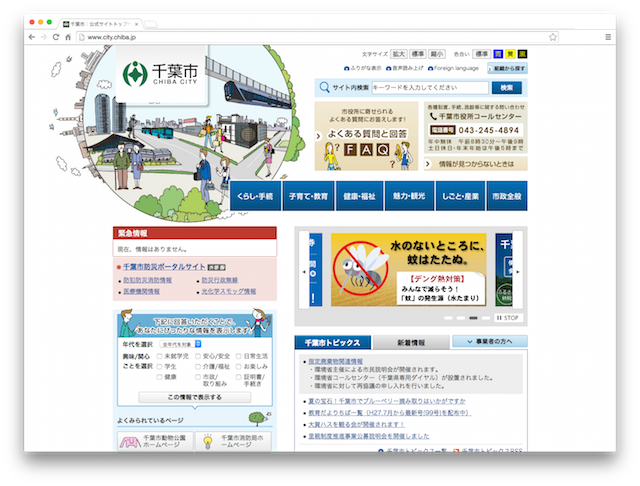Open the 魅力・観光 navigation menu

[x=409, y=196]
